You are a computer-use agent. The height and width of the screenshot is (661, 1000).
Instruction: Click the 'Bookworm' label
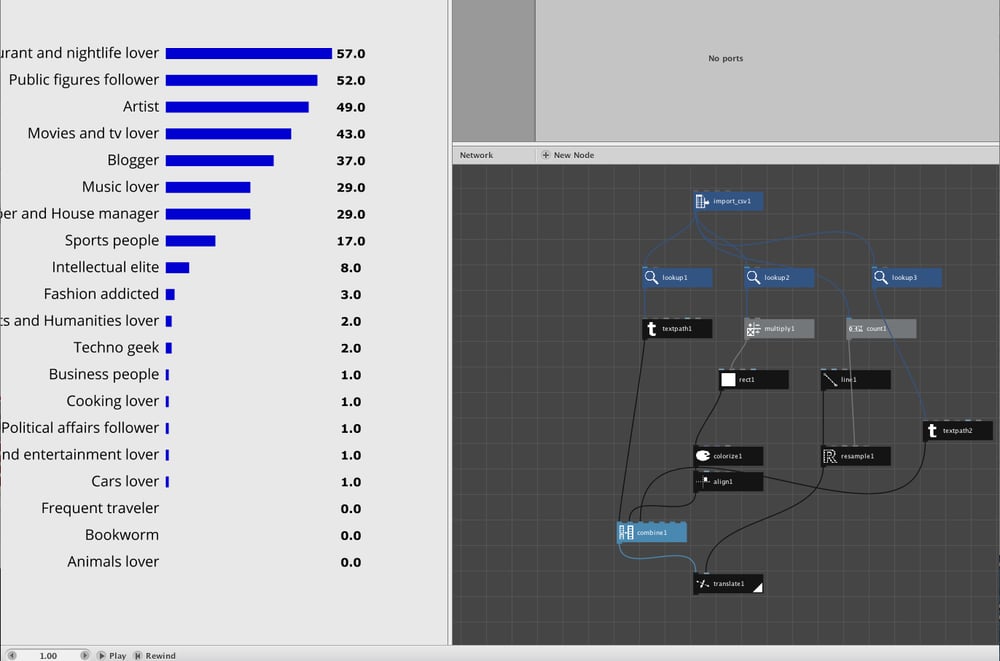coord(122,535)
